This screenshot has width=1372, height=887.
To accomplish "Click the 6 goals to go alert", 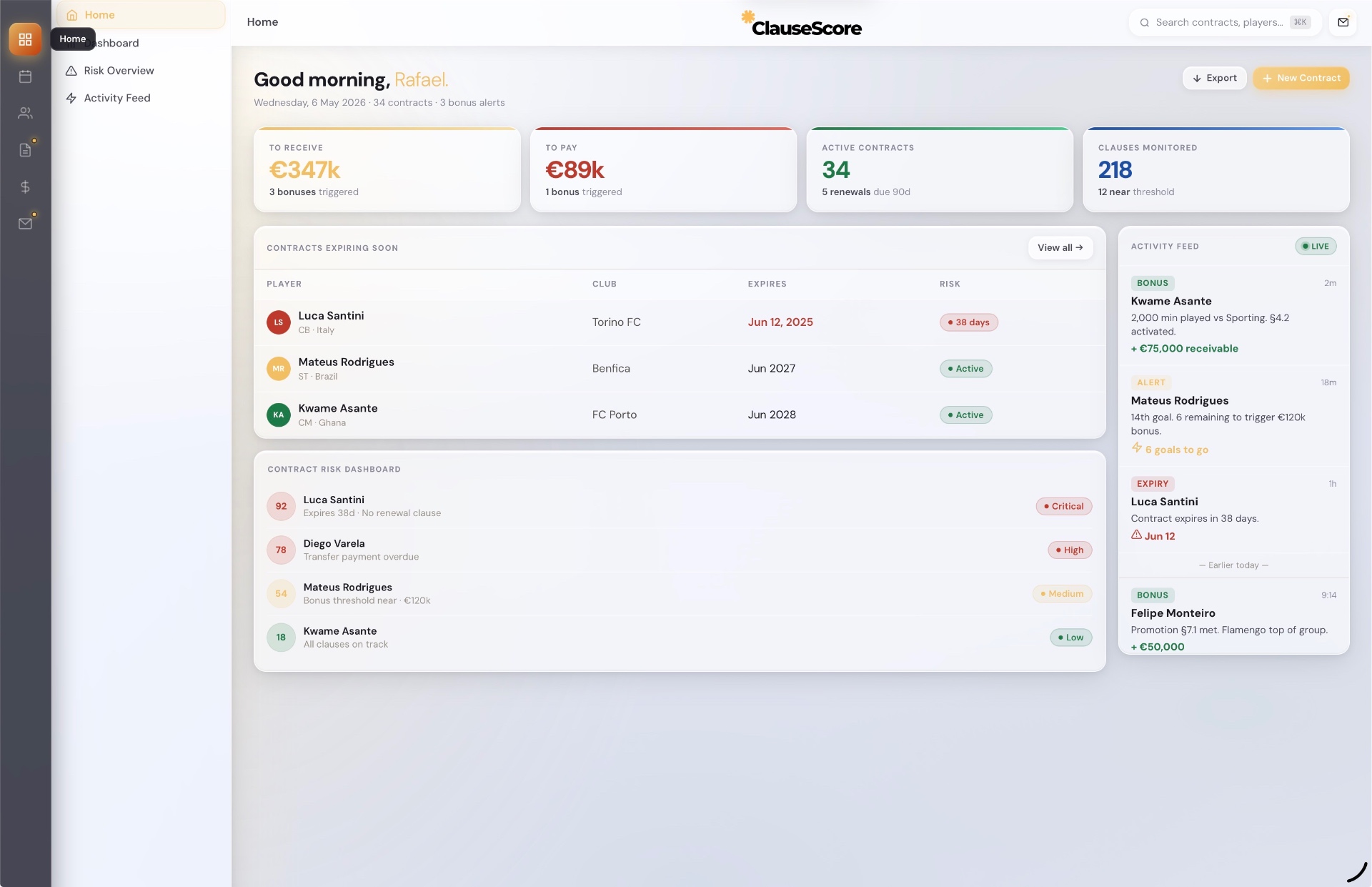I will point(1170,450).
